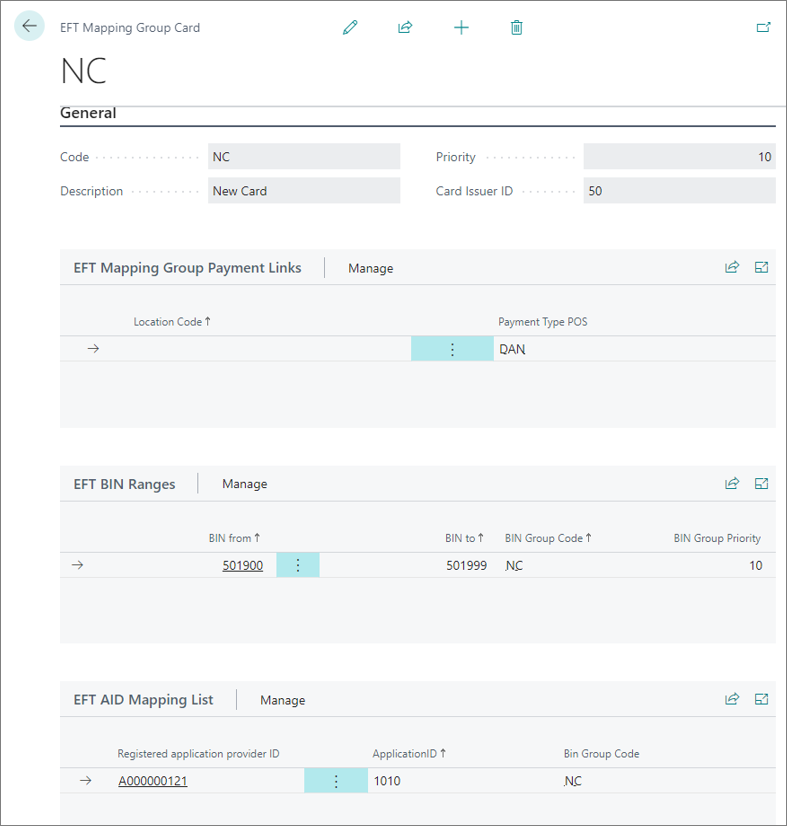Click the back arrow button

pyautogui.click(x=29, y=26)
